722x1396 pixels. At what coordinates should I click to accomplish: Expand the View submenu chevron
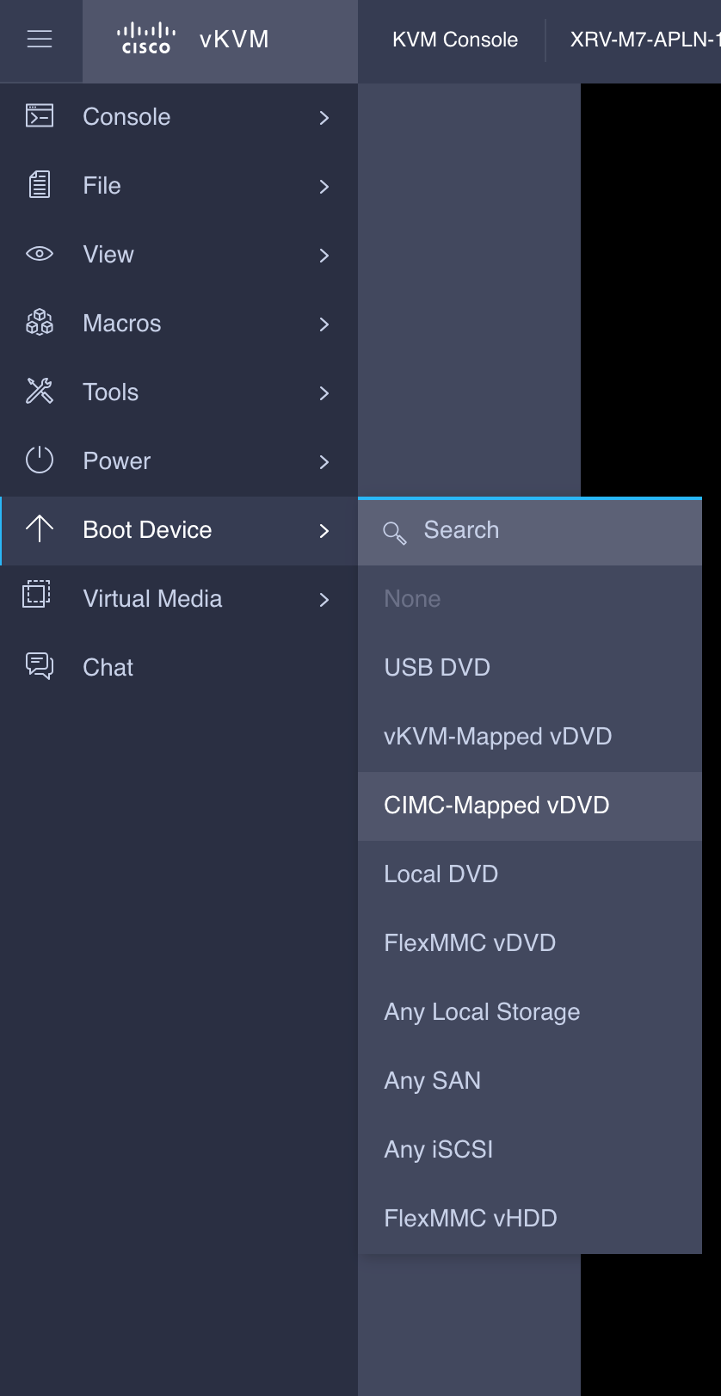(x=324, y=256)
